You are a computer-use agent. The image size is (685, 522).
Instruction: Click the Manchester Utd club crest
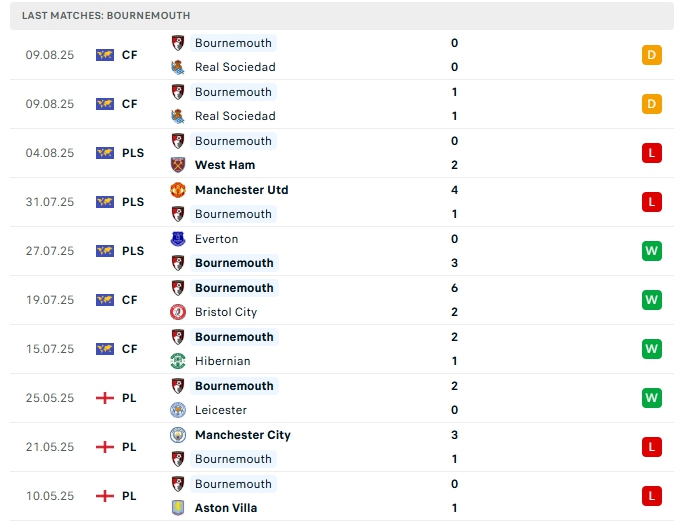click(178, 190)
